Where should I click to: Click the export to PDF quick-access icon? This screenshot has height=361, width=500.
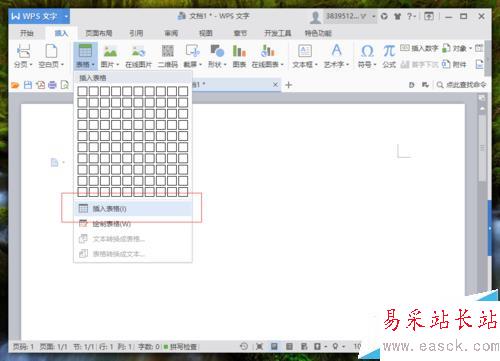point(40,85)
